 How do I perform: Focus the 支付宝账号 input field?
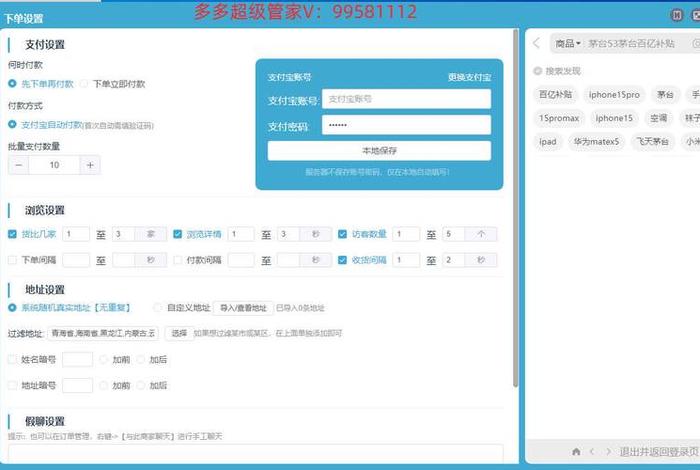tap(406, 99)
